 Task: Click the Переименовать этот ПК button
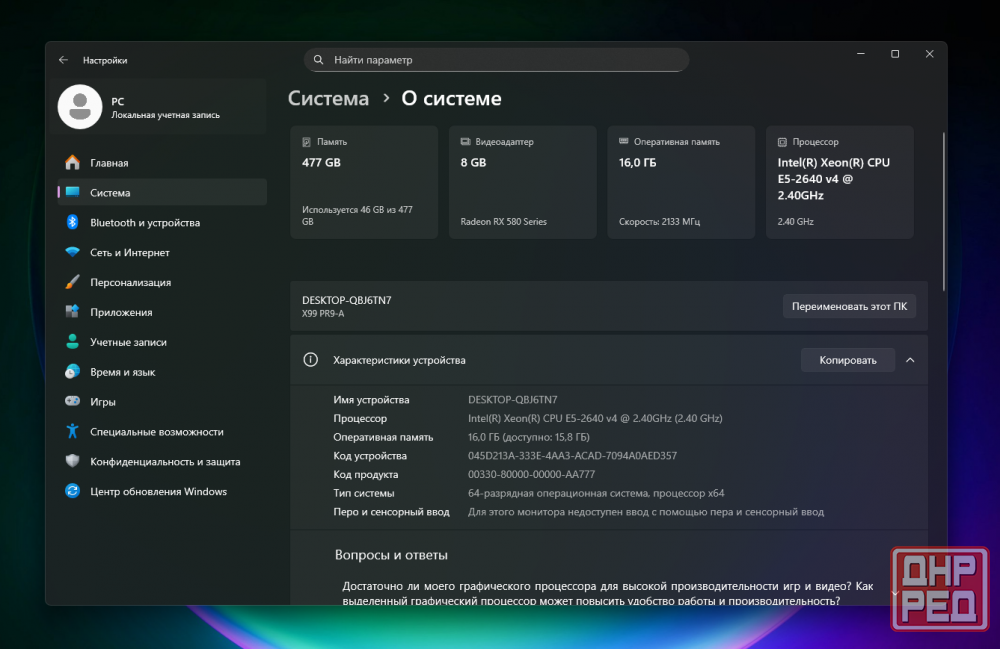coord(849,306)
